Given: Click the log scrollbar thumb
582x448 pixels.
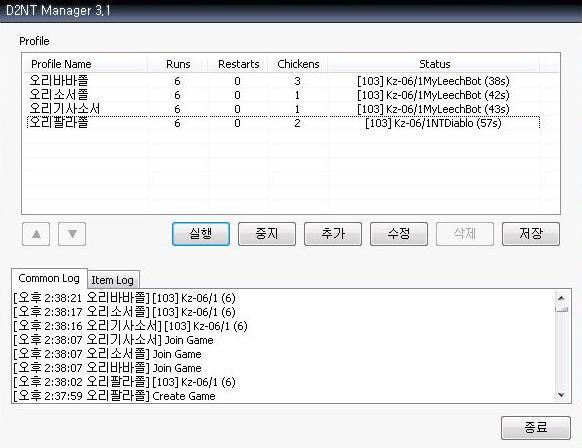Looking at the screenshot, I should pos(562,308).
